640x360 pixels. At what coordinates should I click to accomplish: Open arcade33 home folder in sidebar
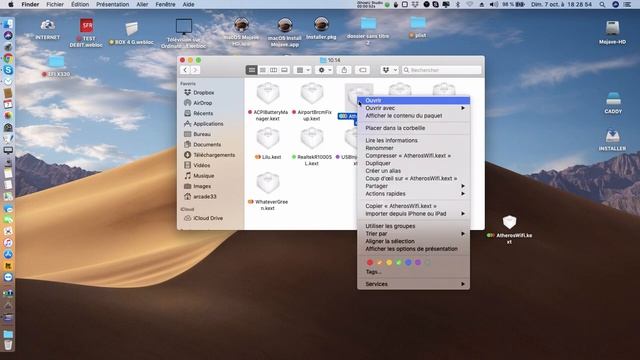pyautogui.click(x=204, y=196)
